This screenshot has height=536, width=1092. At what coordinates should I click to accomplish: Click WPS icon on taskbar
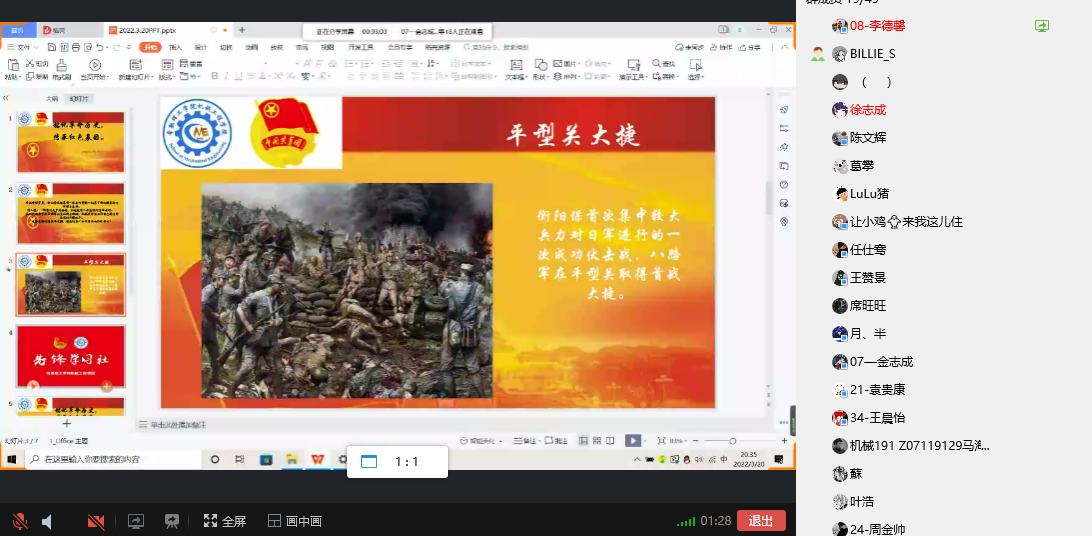click(x=318, y=459)
